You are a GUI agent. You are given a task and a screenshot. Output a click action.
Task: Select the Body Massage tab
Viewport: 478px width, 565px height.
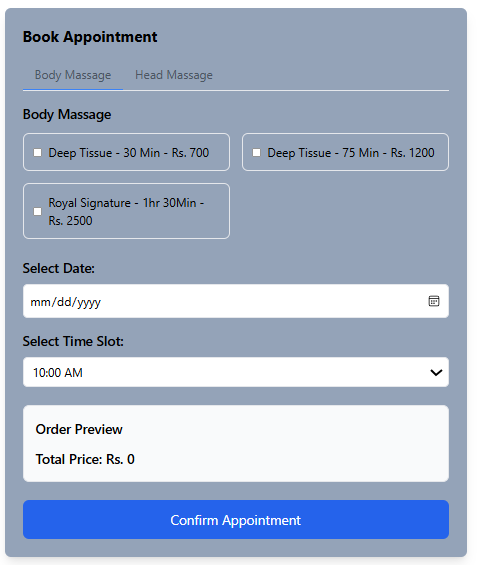[x=73, y=75]
